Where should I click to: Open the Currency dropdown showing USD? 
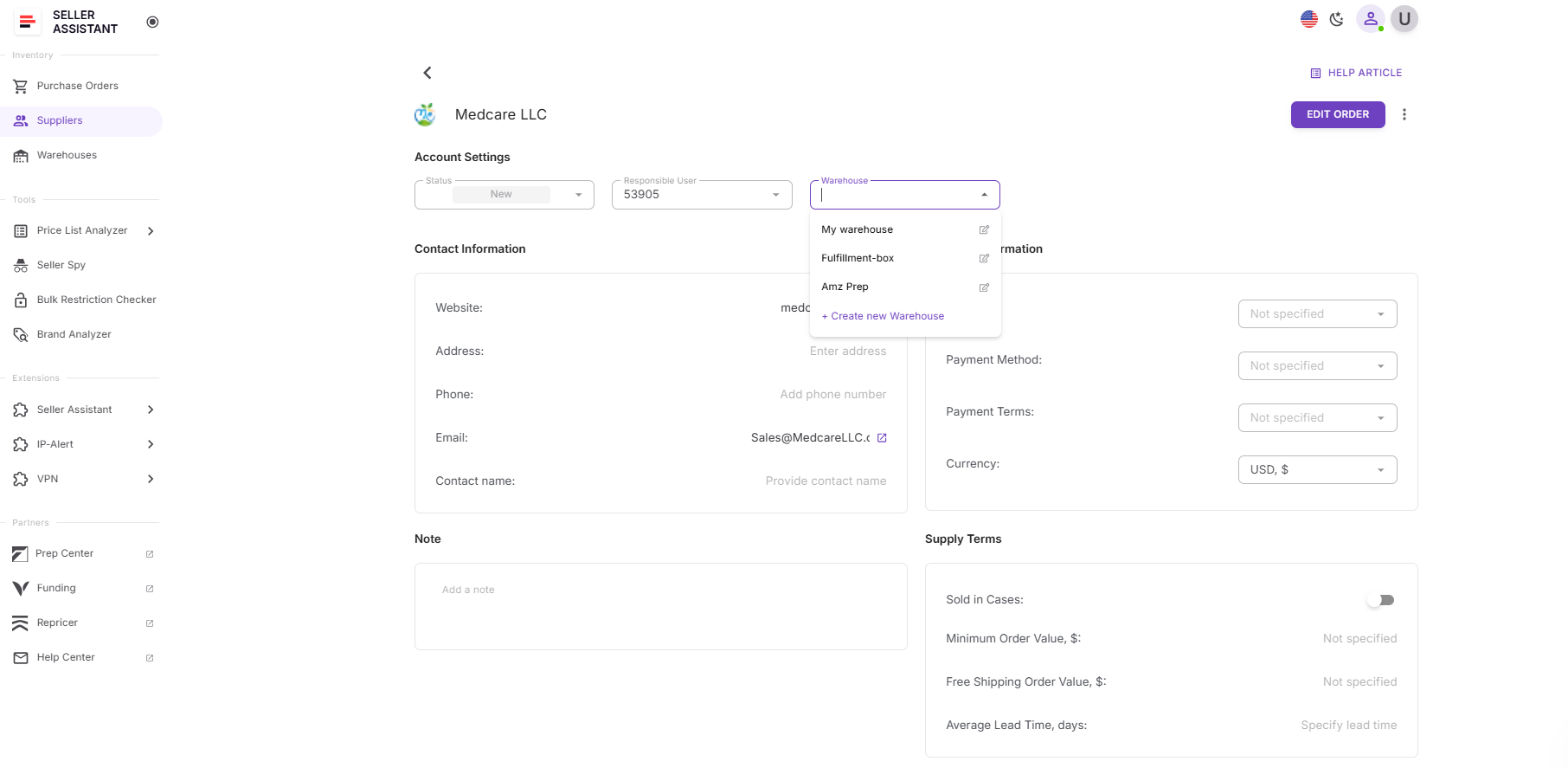[1317, 470]
